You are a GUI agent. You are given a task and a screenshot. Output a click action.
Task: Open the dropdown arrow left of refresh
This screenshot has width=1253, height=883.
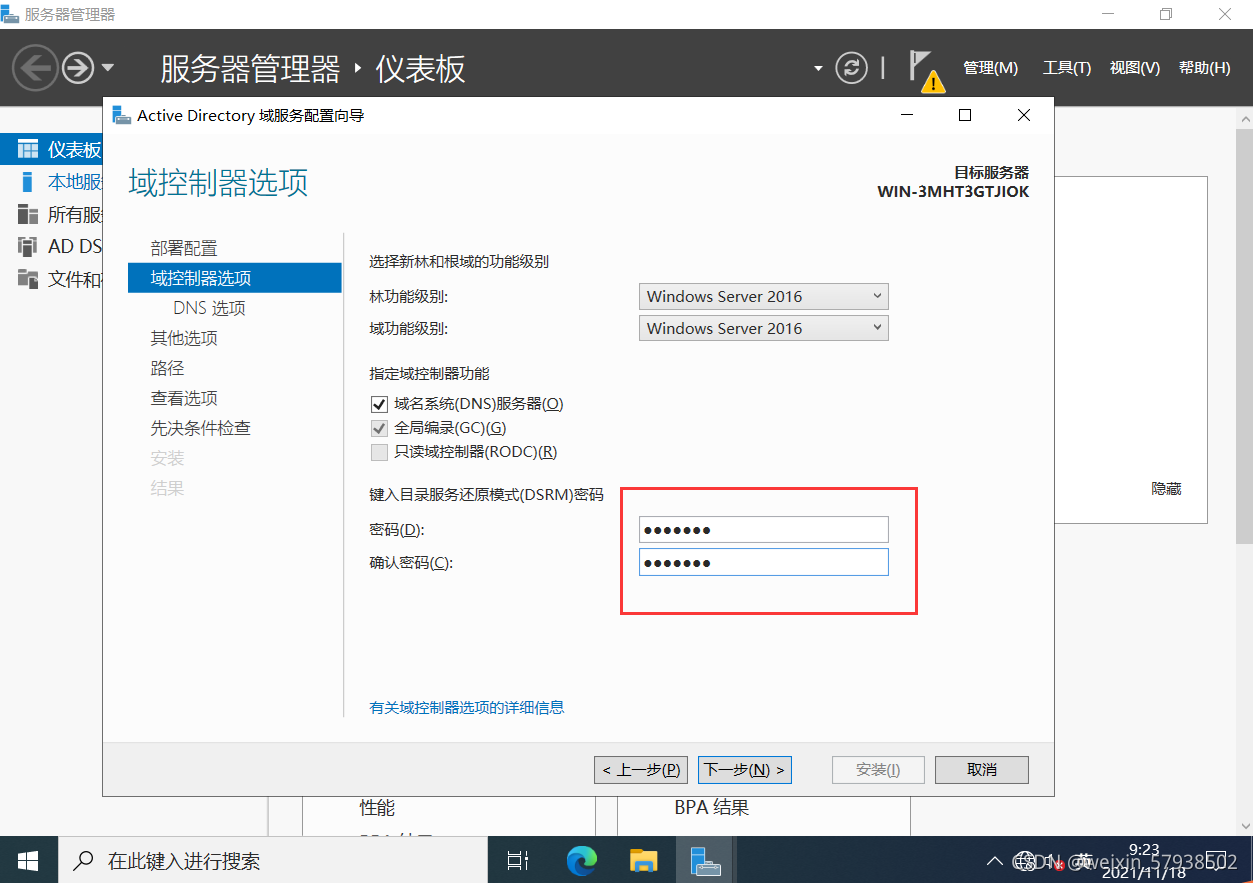tap(818, 69)
